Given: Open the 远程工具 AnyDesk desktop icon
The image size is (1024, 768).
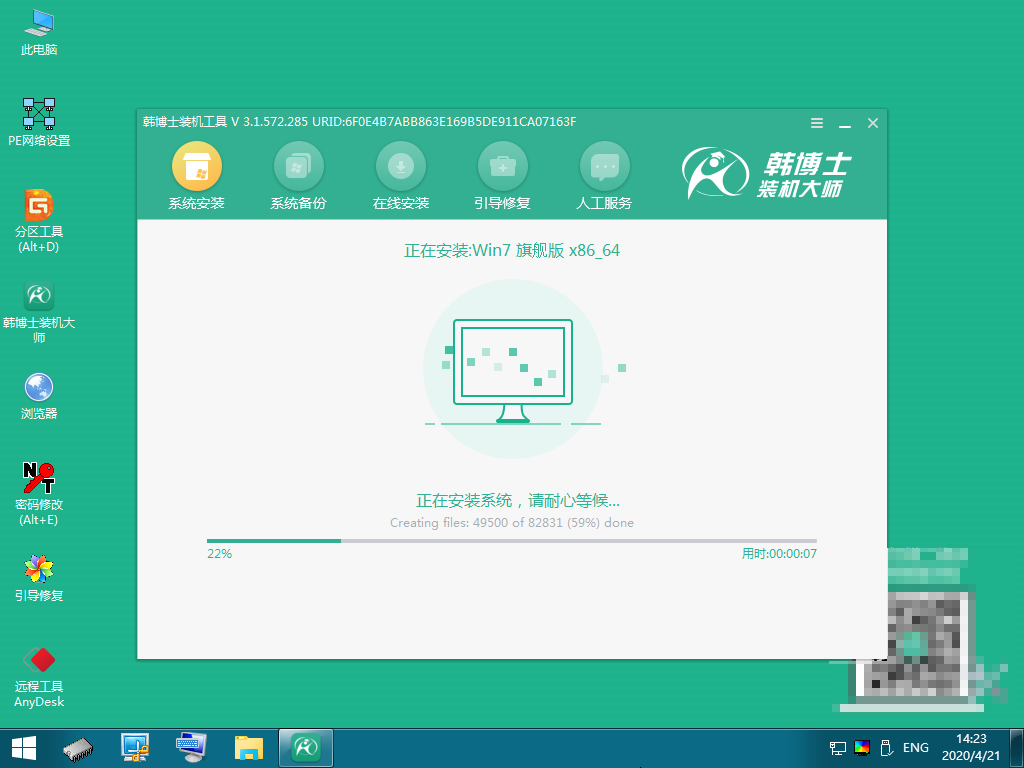Looking at the screenshot, I should tap(39, 677).
